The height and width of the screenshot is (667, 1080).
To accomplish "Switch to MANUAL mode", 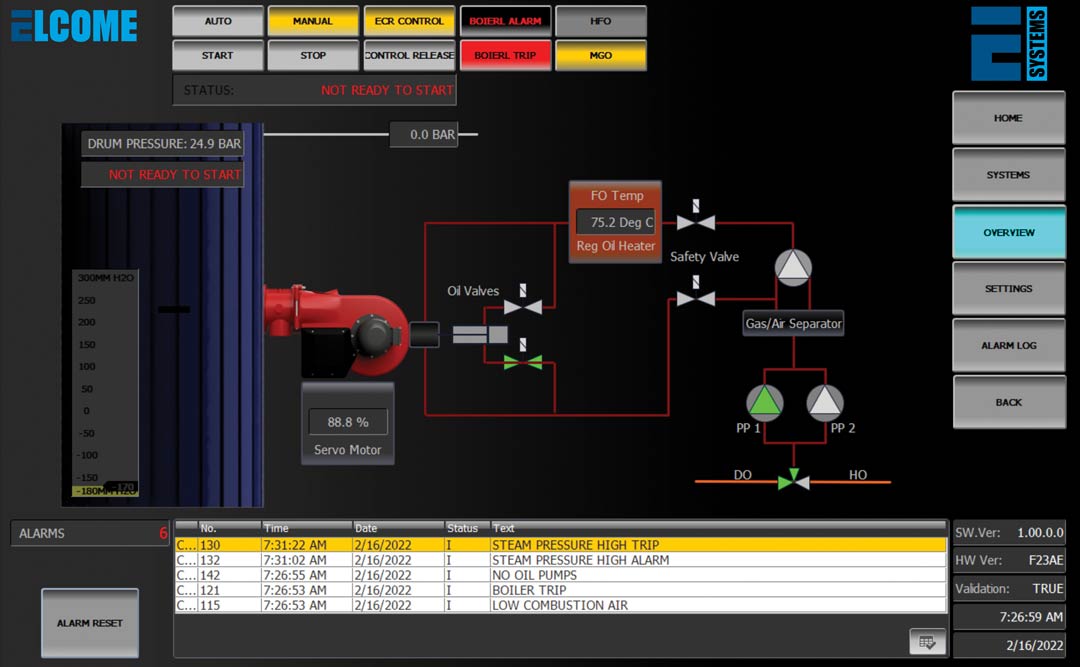I will click(313, 21).
